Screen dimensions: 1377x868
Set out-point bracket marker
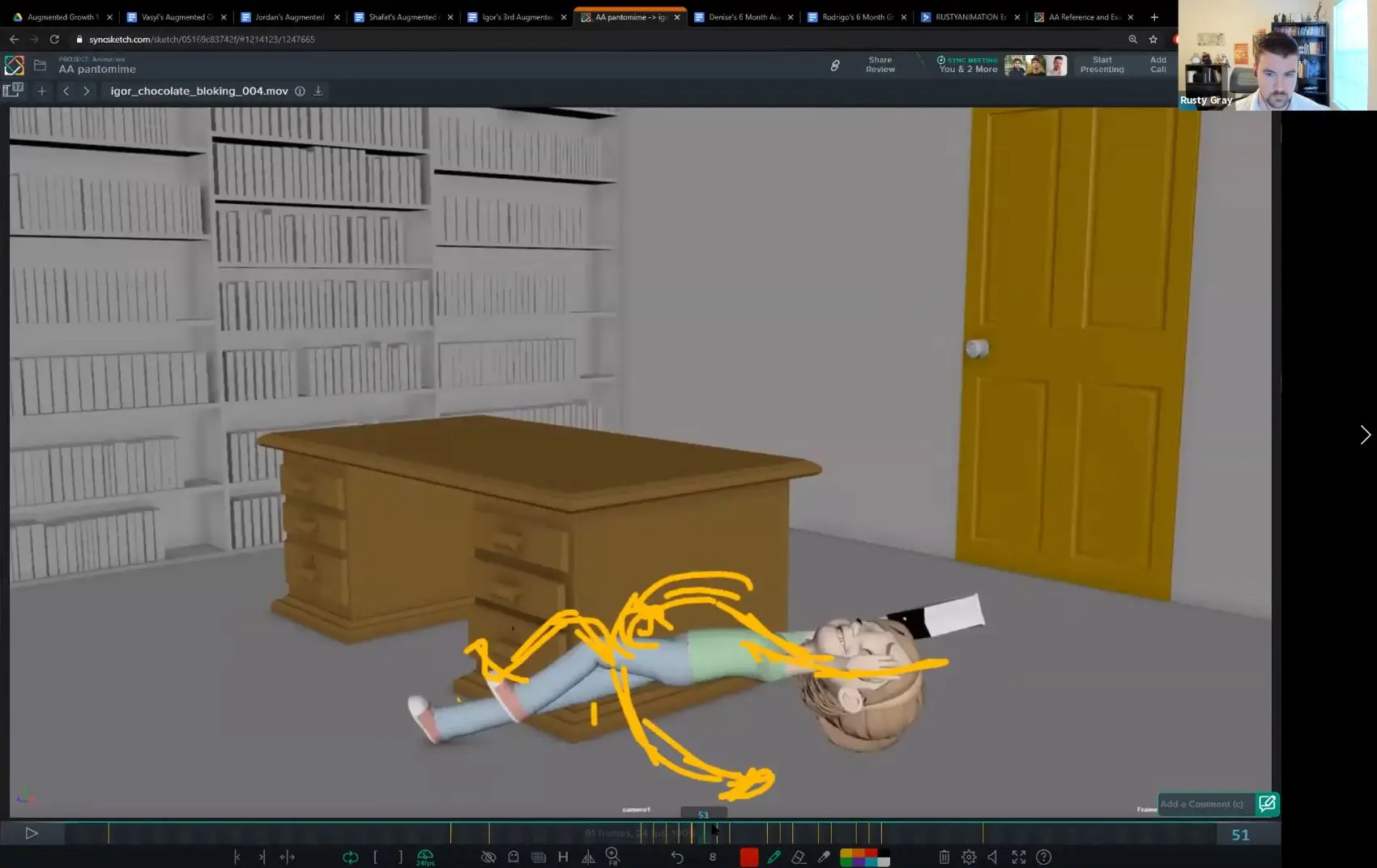[x=400, y=857]
